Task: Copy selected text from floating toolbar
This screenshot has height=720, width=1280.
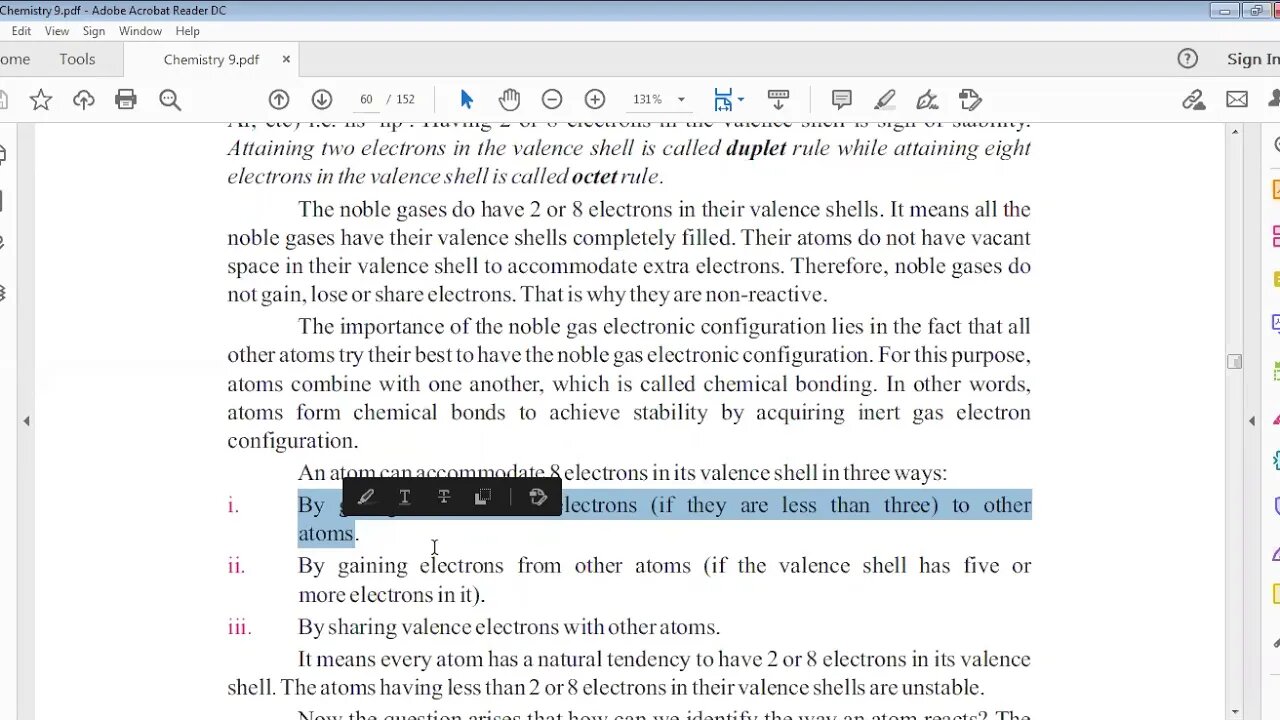Action: [483, 497]
